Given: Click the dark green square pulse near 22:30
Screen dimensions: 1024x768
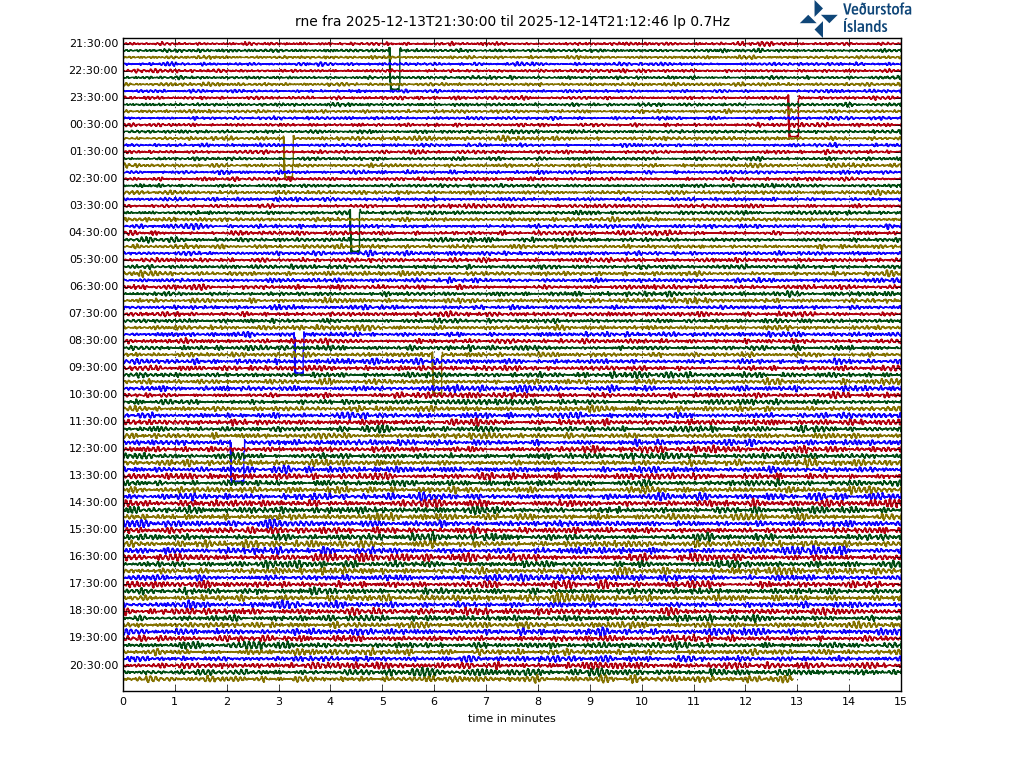Looking at the screenshot, I should click(x=395, y=68).
